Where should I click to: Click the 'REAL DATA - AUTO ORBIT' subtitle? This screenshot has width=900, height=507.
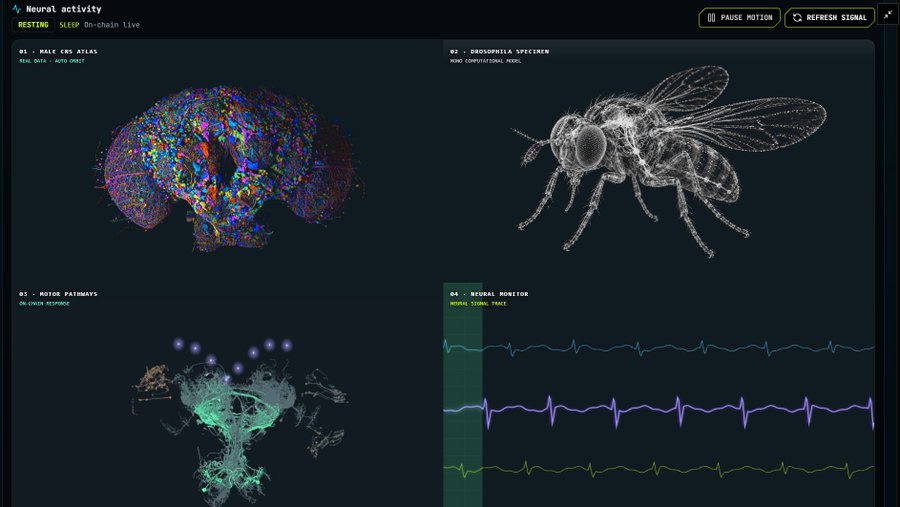pyautogui.click(x=52, y=61)
